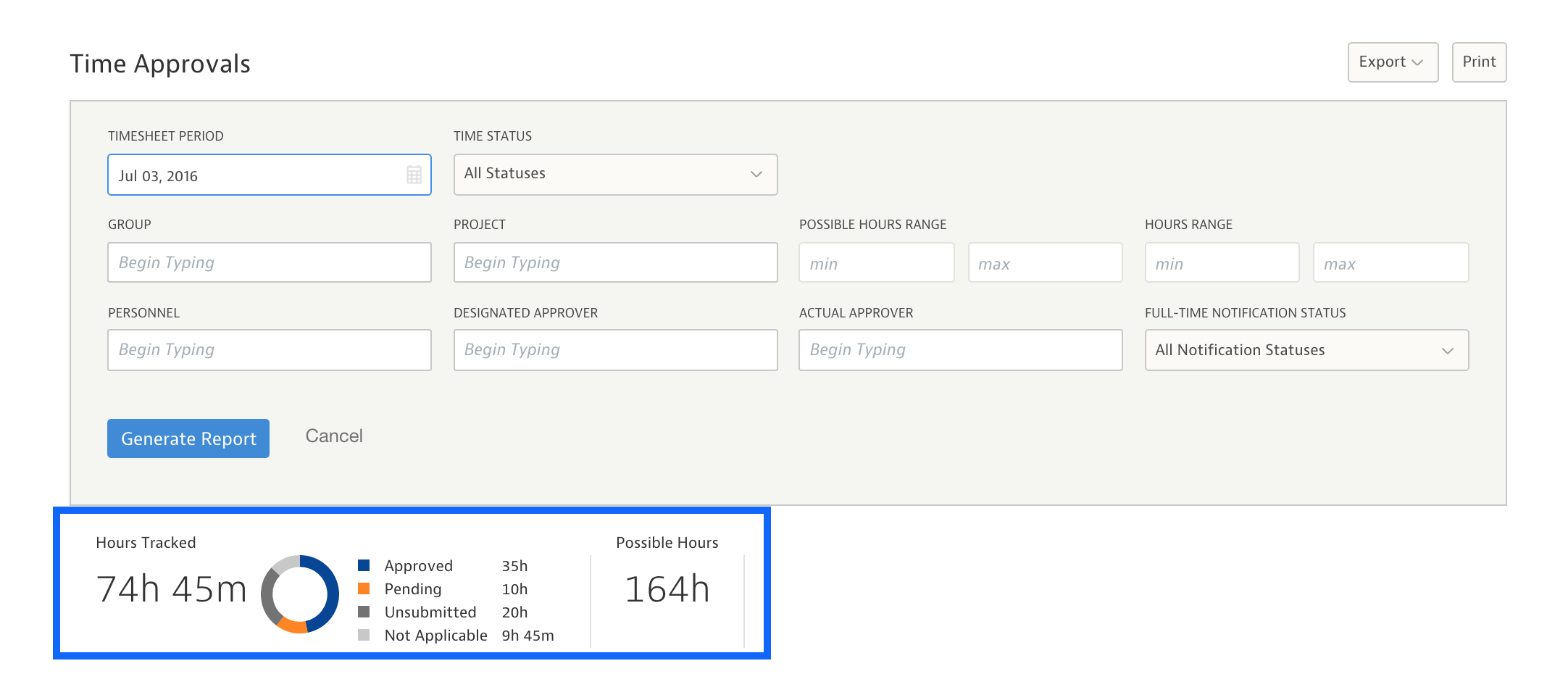The width and height of the screenshot is (1568, 674).
Task: Click the Personnel input field
Action: [x=269, y=350]
